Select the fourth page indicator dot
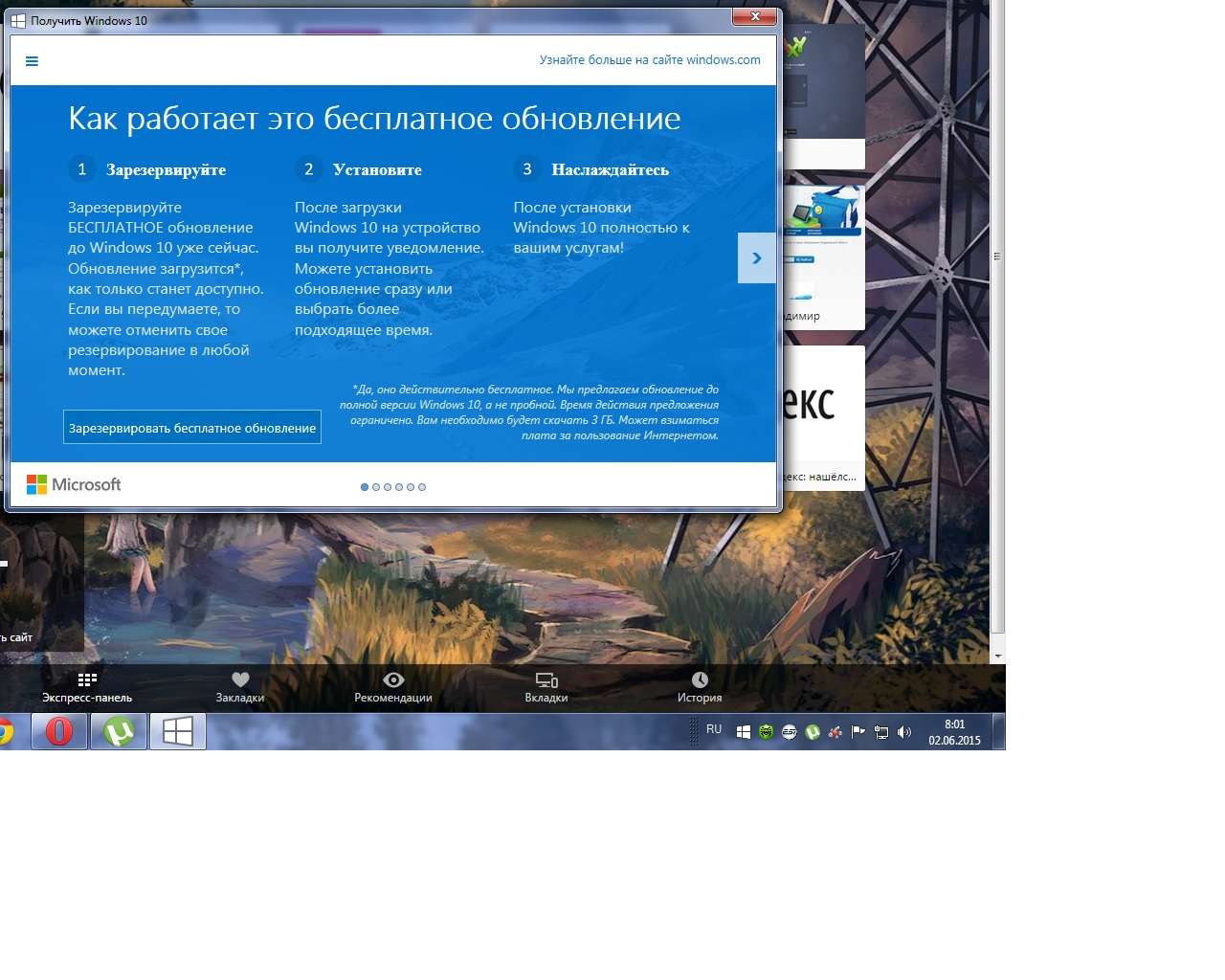Screen dimensions: 1225x980 pos(399,487)
